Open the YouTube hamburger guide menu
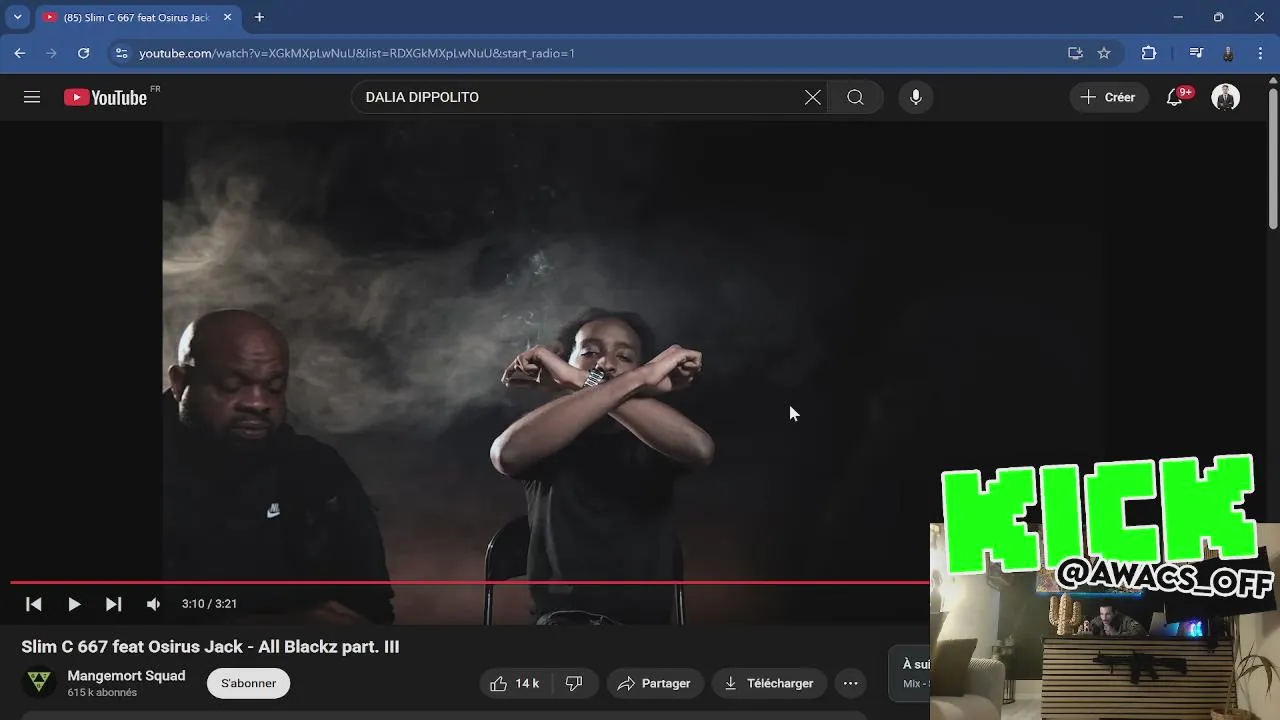Viewport: 1280px width, 720px height. (32, 97)
